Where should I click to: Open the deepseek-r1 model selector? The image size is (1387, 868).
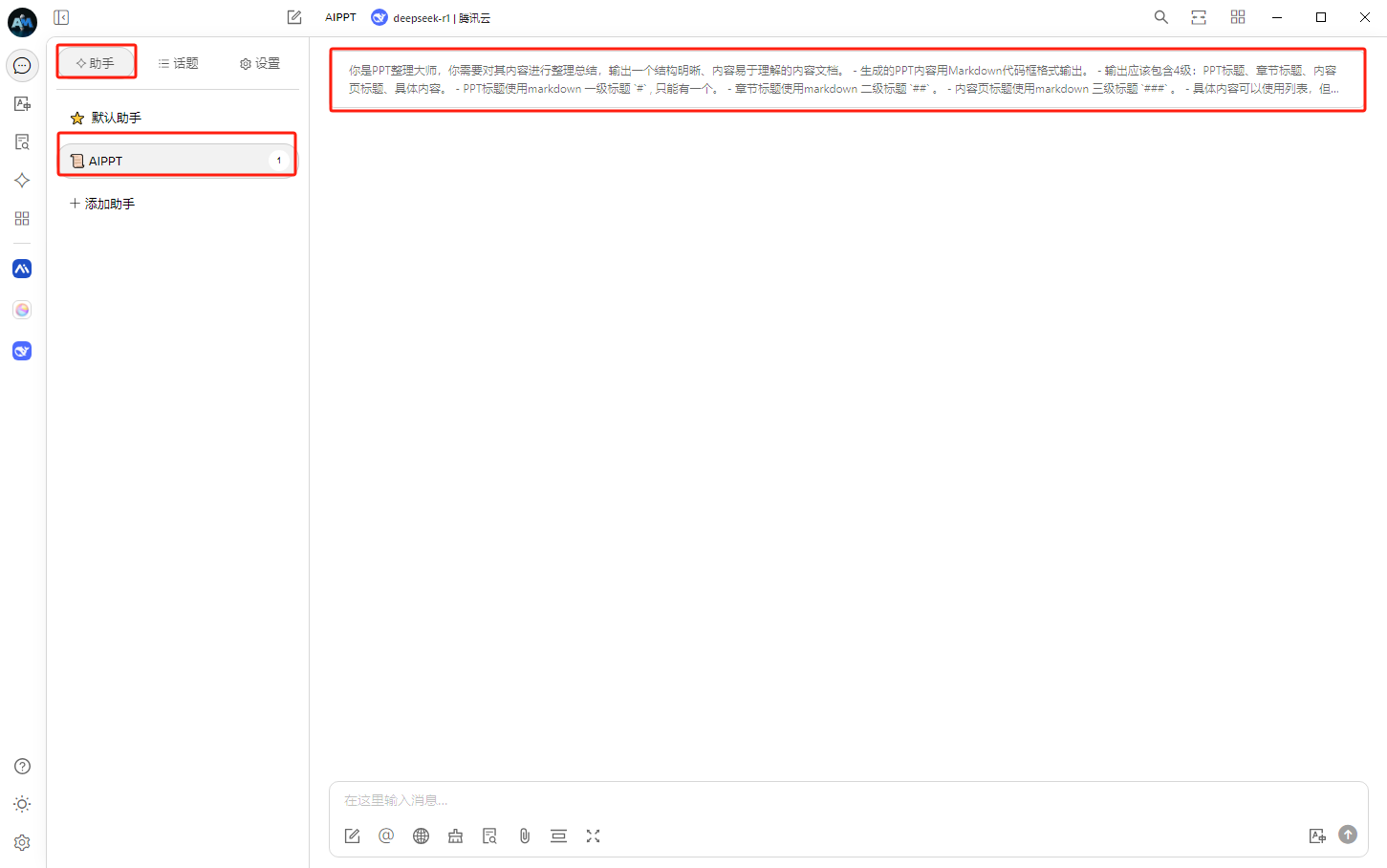click(430, 17)
